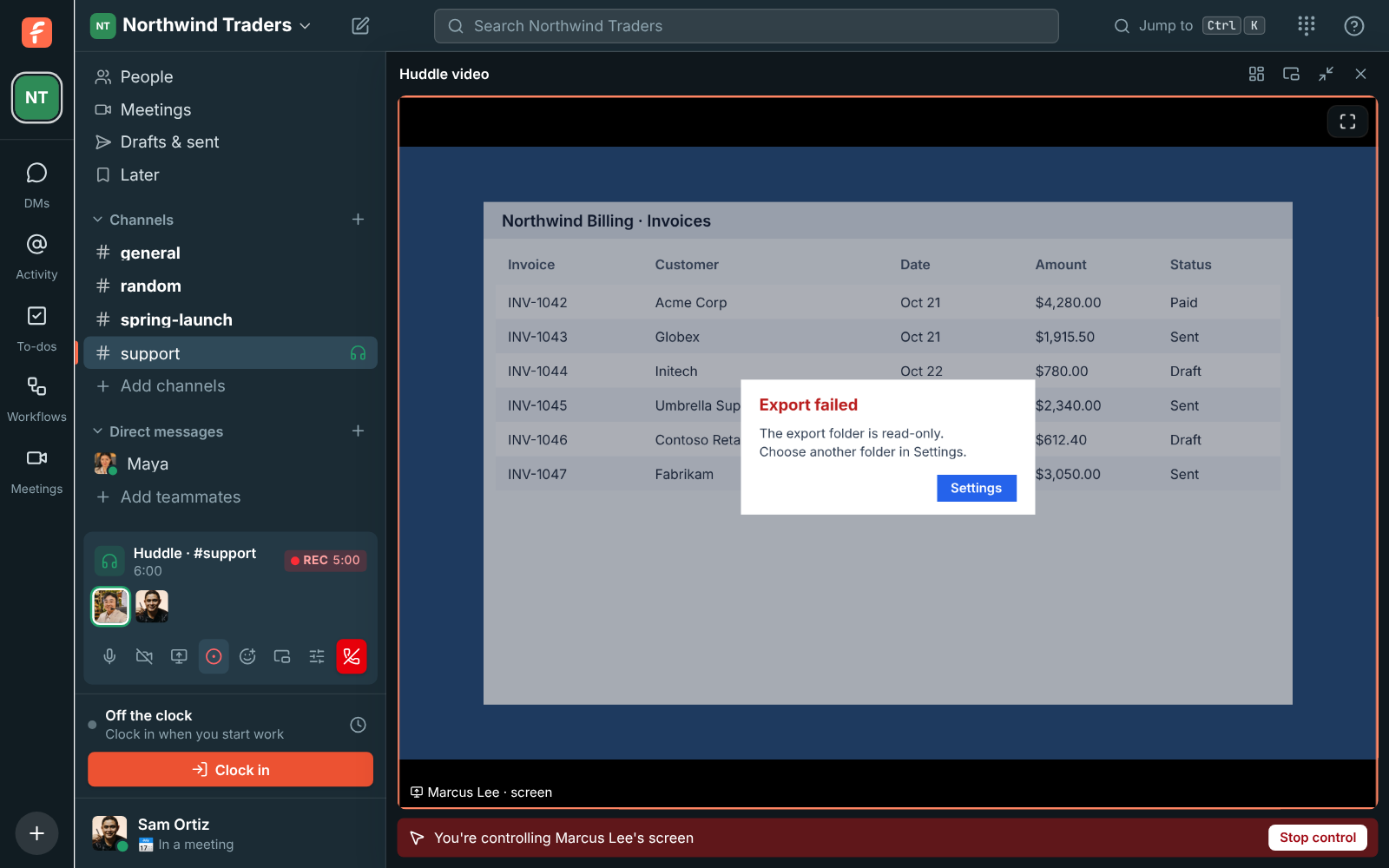Turn on the huddle camera
The height and width of the screenshot is (868, 1389).
[144, 656]
